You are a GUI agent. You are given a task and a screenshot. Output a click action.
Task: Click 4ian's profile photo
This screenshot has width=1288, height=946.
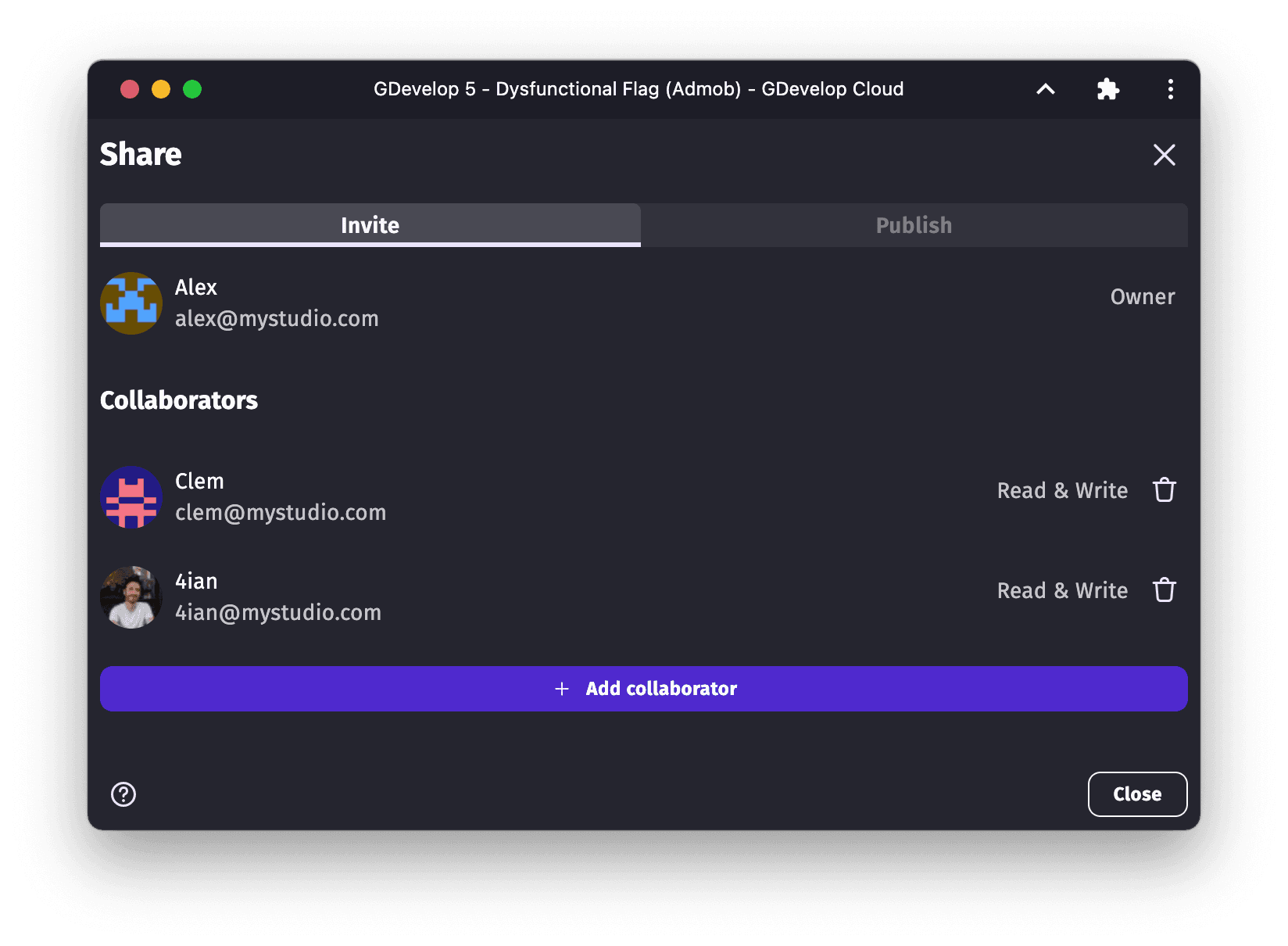click(131, 597)
